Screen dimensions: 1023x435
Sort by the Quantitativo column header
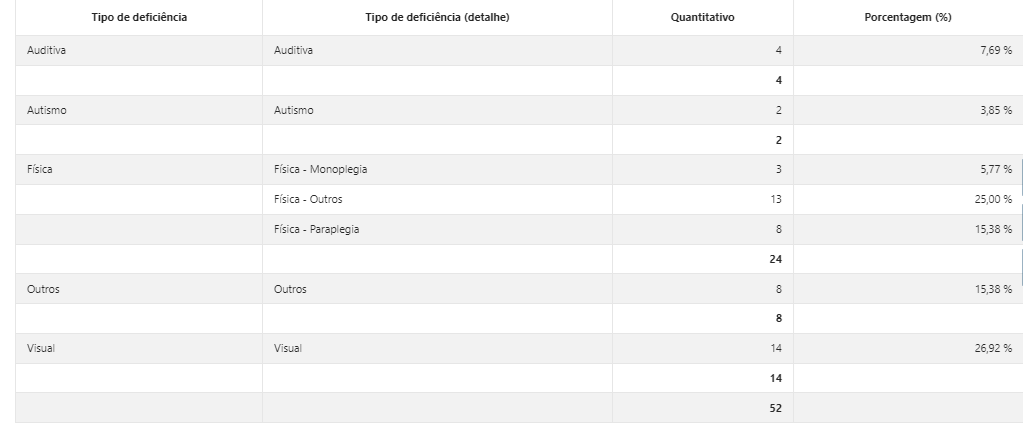click(703, 18)
